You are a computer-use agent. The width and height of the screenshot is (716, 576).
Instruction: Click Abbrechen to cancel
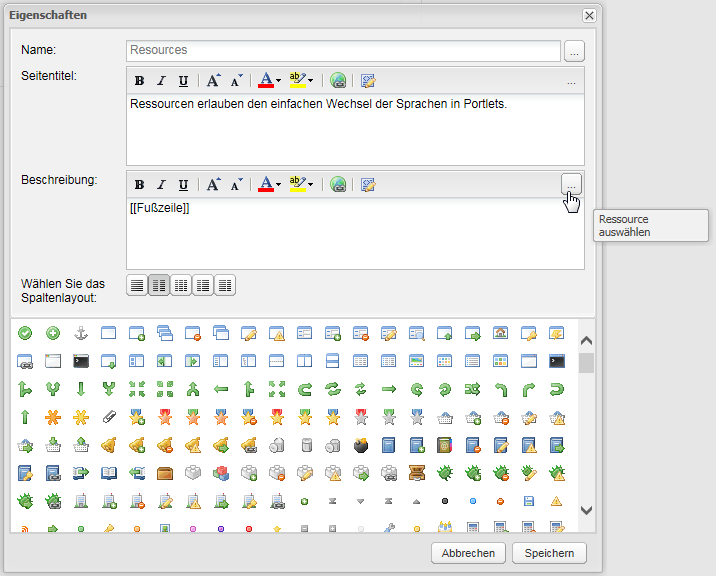point(468,553)
